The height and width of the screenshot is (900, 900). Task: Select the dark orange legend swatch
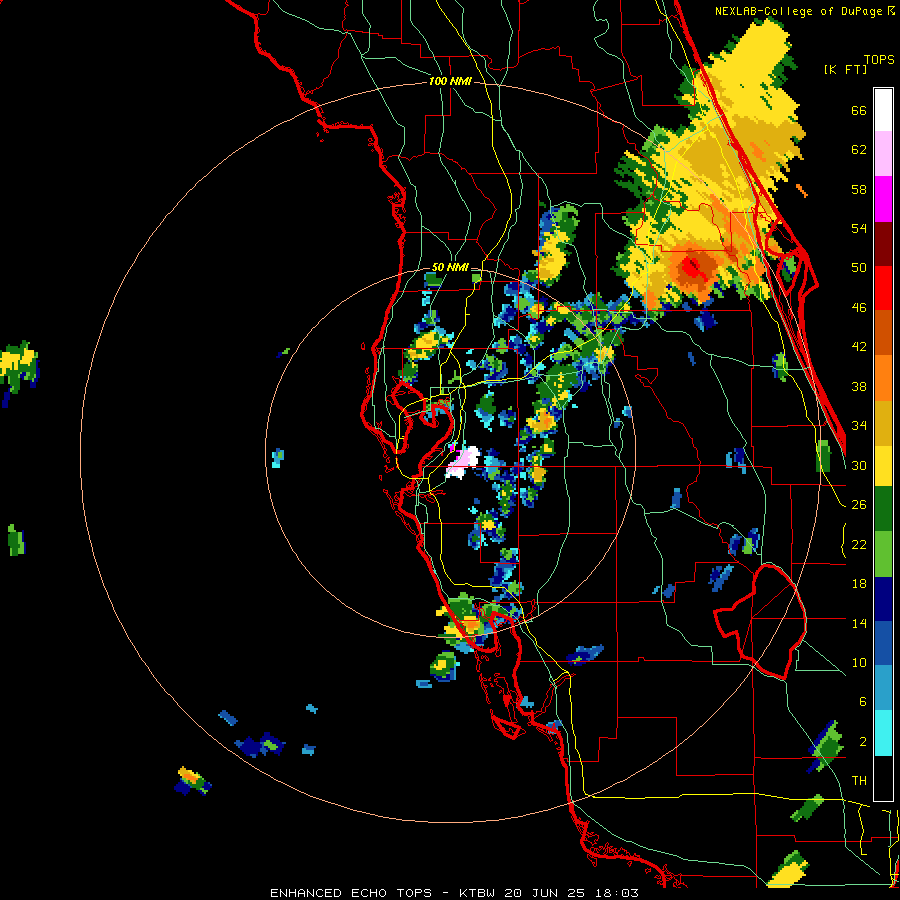pyautogui.click(x=883, y=333)
